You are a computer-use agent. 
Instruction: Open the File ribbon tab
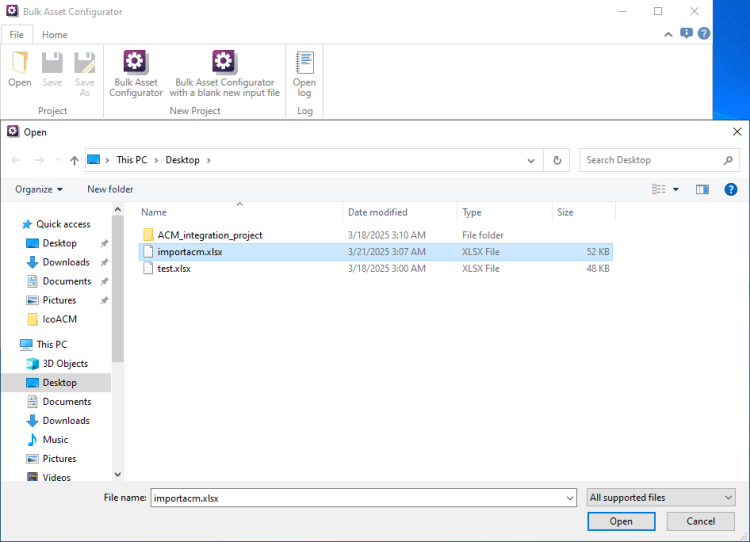coord(17,35)
